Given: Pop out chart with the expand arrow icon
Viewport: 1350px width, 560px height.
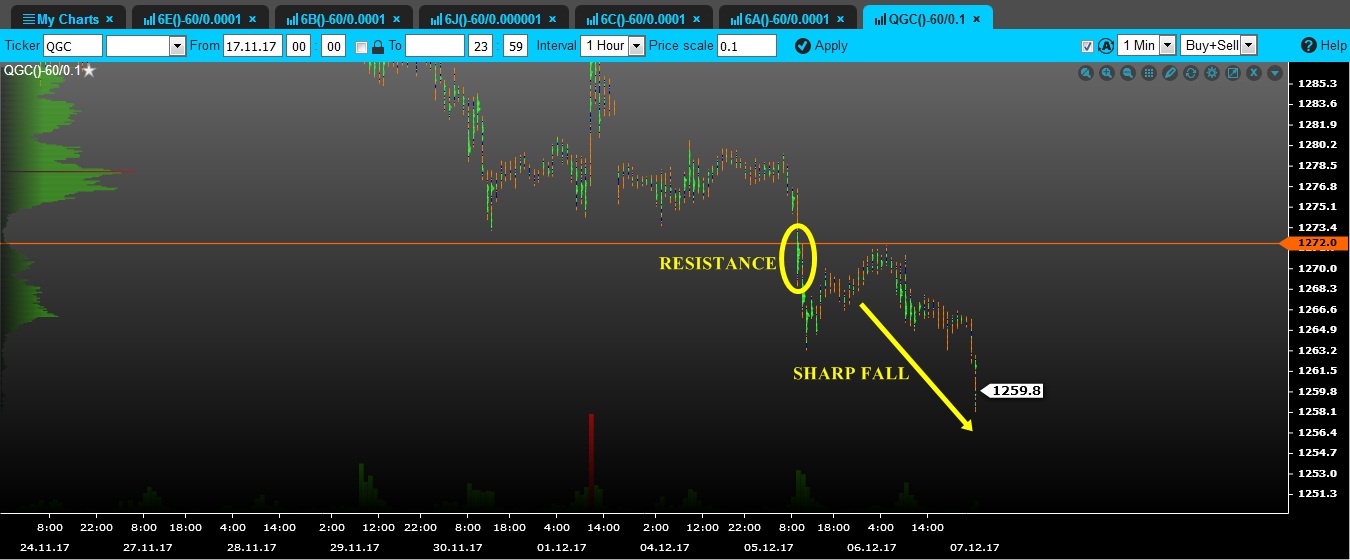Looking at the screenshot, I should pos(1233,73).
